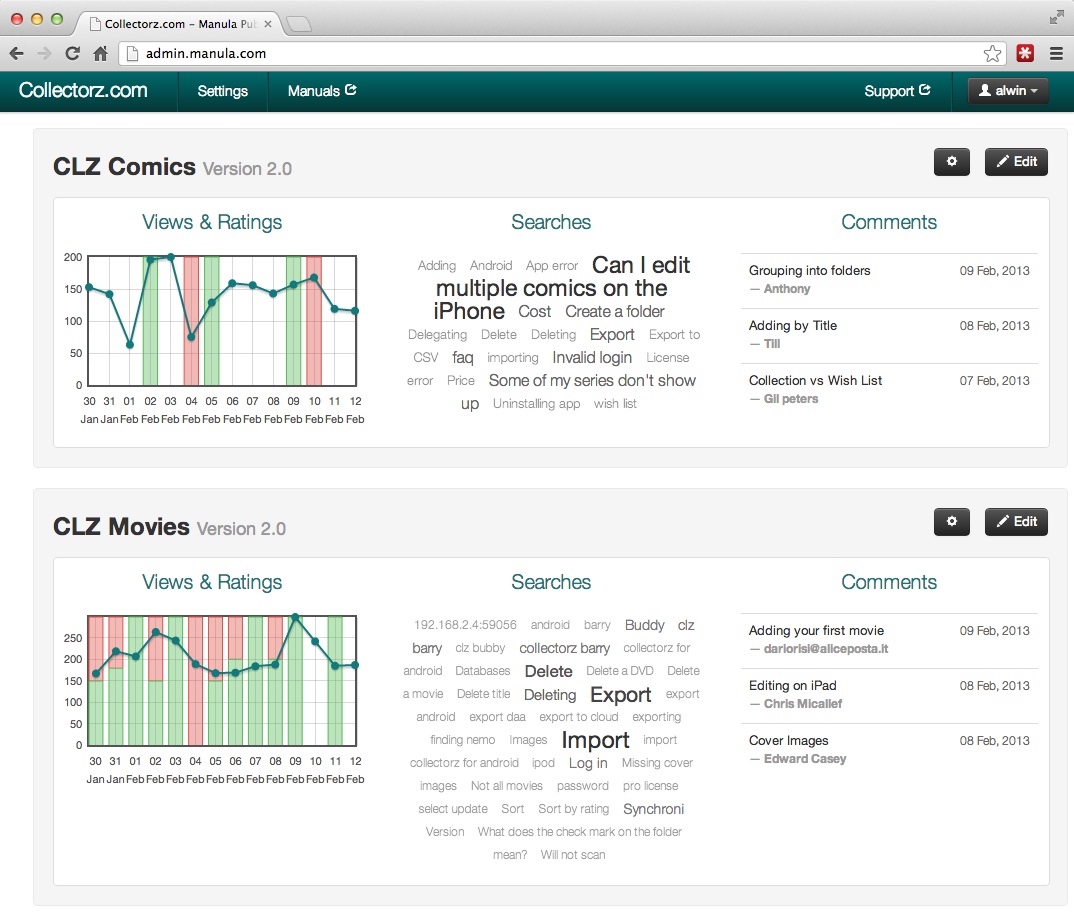
Task: Edit the CLZ Movies manual
Action: 1016,522
